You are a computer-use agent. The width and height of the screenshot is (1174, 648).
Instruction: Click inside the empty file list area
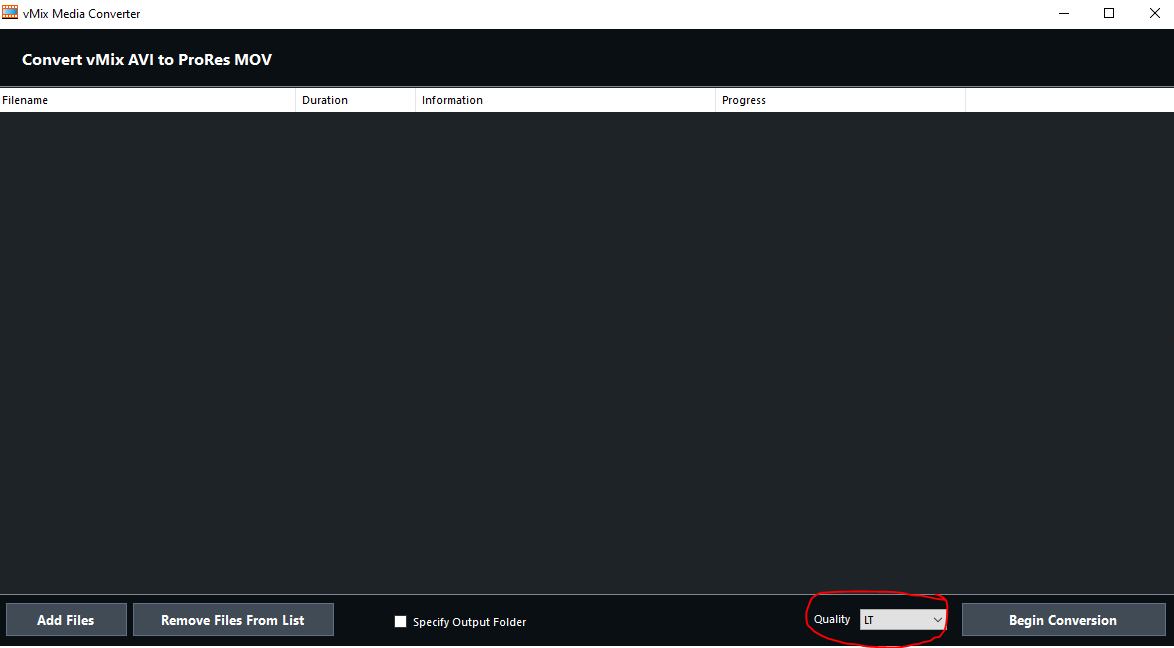coord(587,350)
